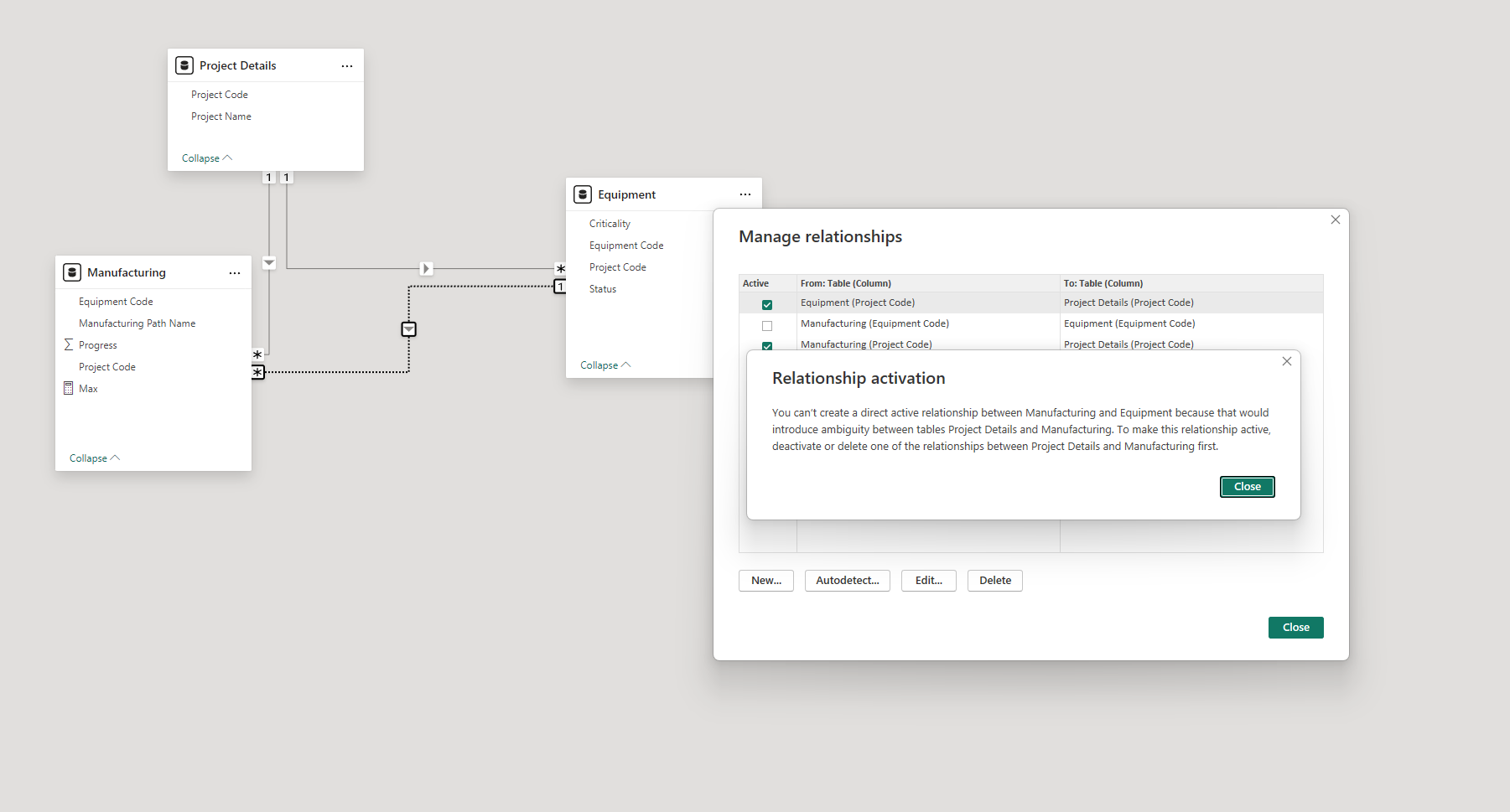Viewport: 1510px width, 812px height.
Task: Click the Project Details table icon
Action: coord(184,65)
